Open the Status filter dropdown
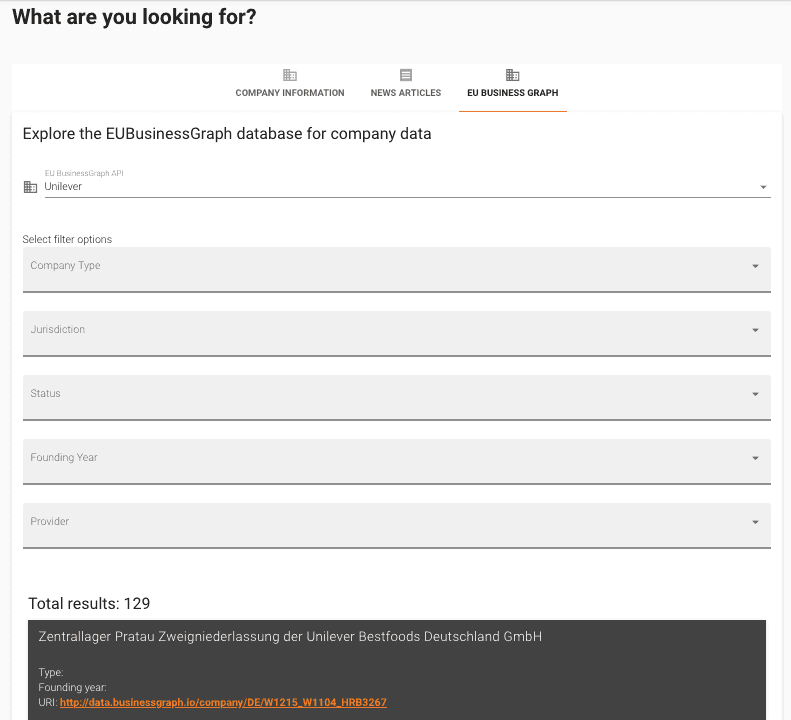The width and height of the screenshot is (791, 720). pos(397,397)
